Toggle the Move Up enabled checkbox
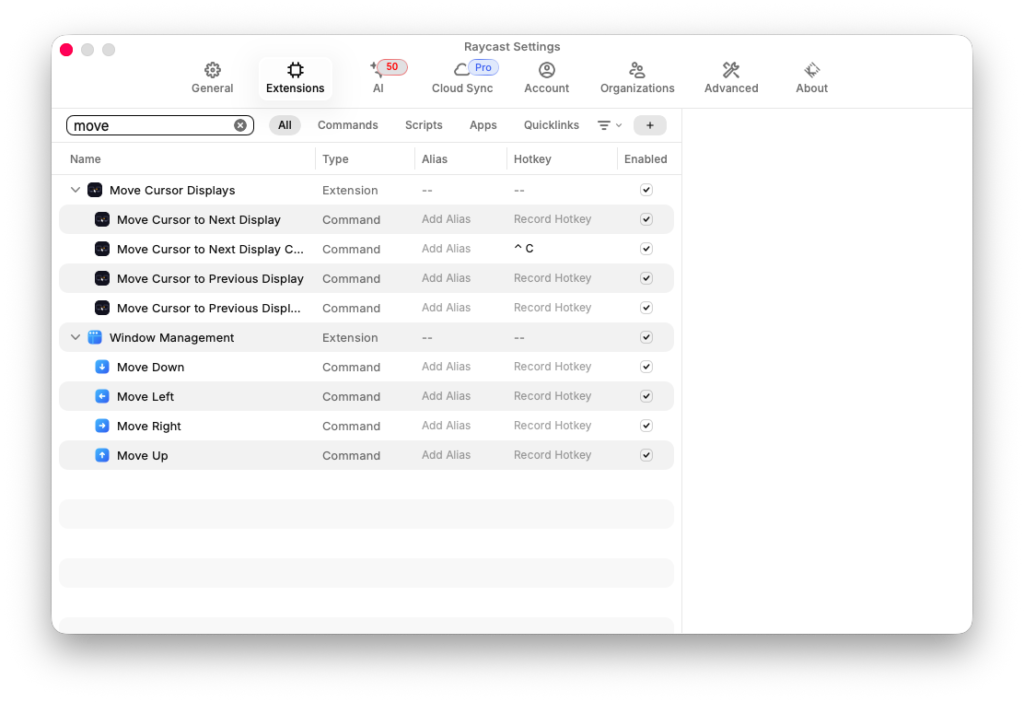This screenshot has width=1024, height=702. coord(646,455)
